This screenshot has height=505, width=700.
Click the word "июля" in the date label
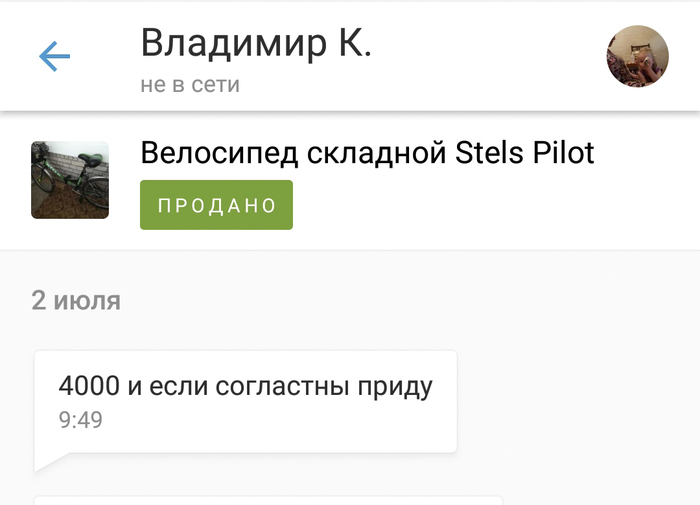click(x=87, y=301)
